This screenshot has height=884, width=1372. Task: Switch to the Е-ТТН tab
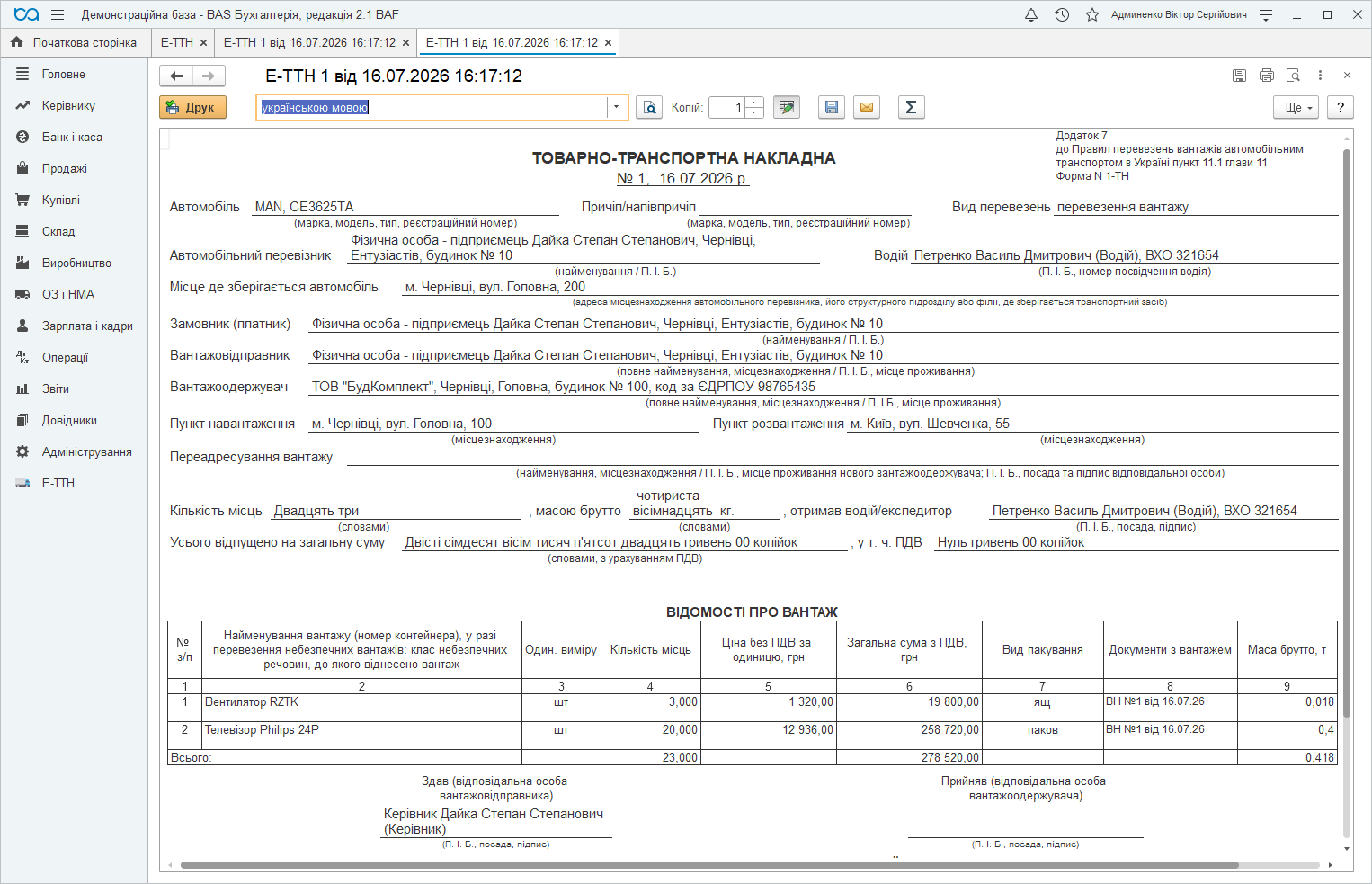(x=177, y=42)
